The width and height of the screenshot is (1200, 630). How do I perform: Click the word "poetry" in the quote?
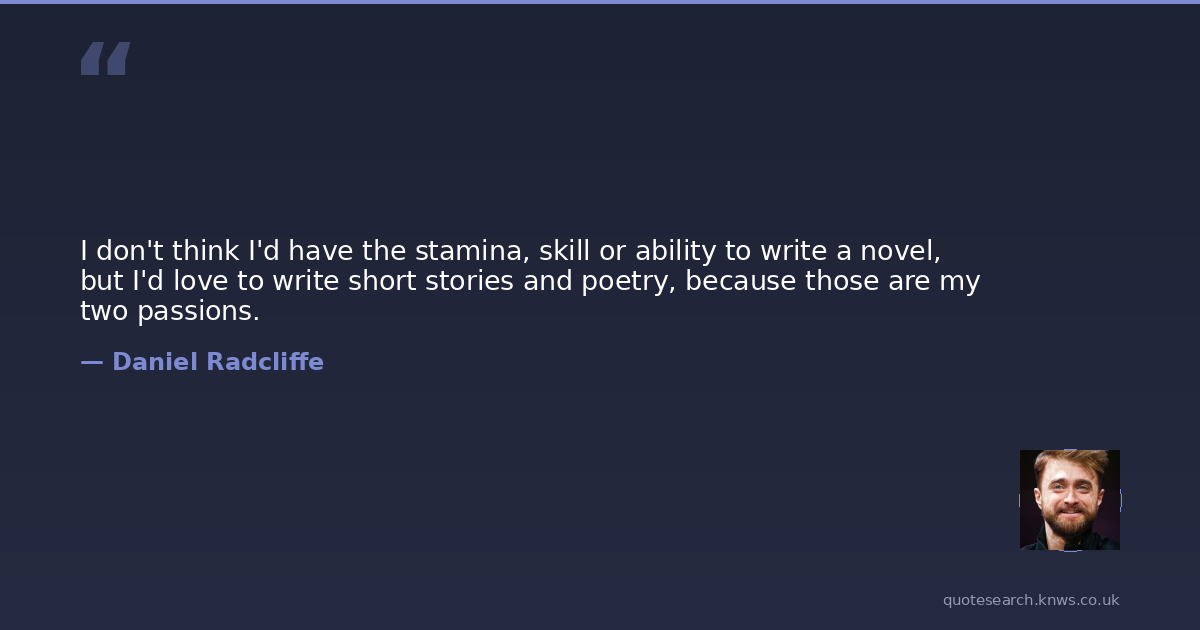[628, 282]
